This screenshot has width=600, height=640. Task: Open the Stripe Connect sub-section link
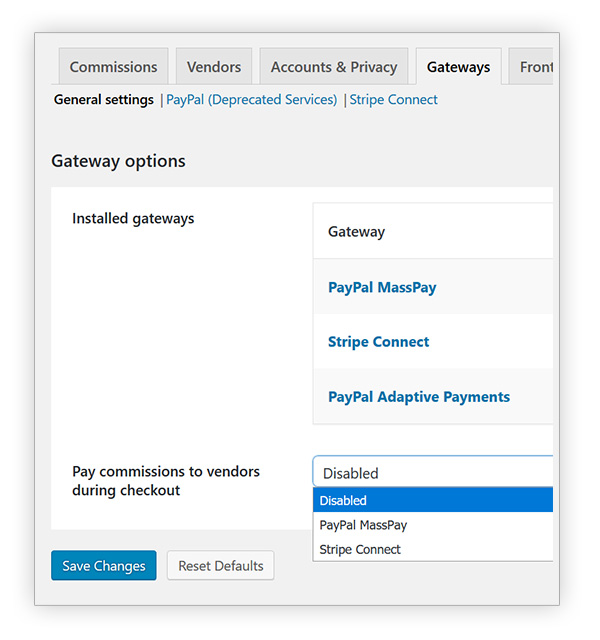click(x=393, y=100)
